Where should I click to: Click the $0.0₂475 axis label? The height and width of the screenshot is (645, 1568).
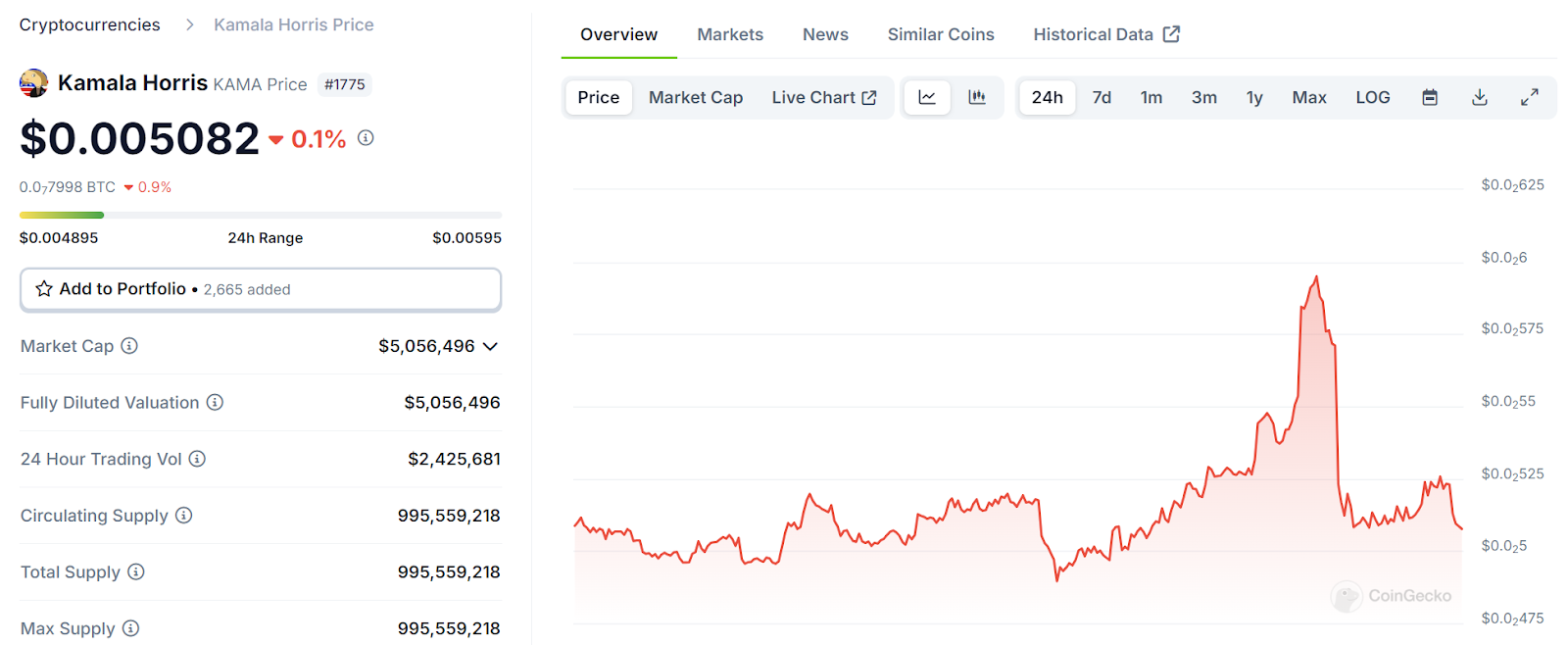pyautogui.click(x=1513, y=619)
